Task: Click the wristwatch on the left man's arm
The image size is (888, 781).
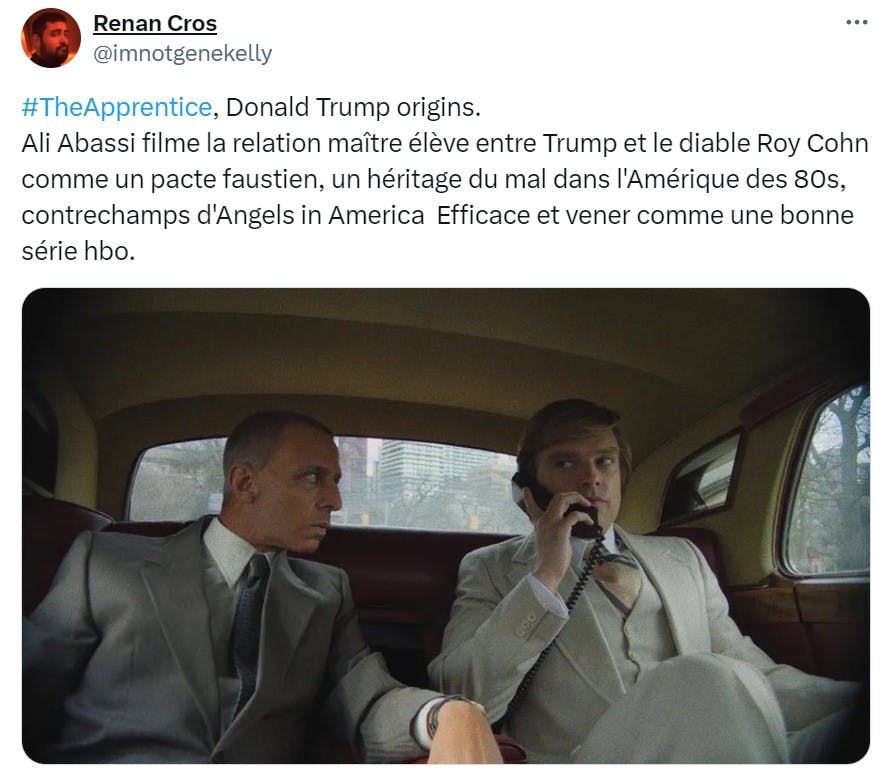Action: (435, 716)
